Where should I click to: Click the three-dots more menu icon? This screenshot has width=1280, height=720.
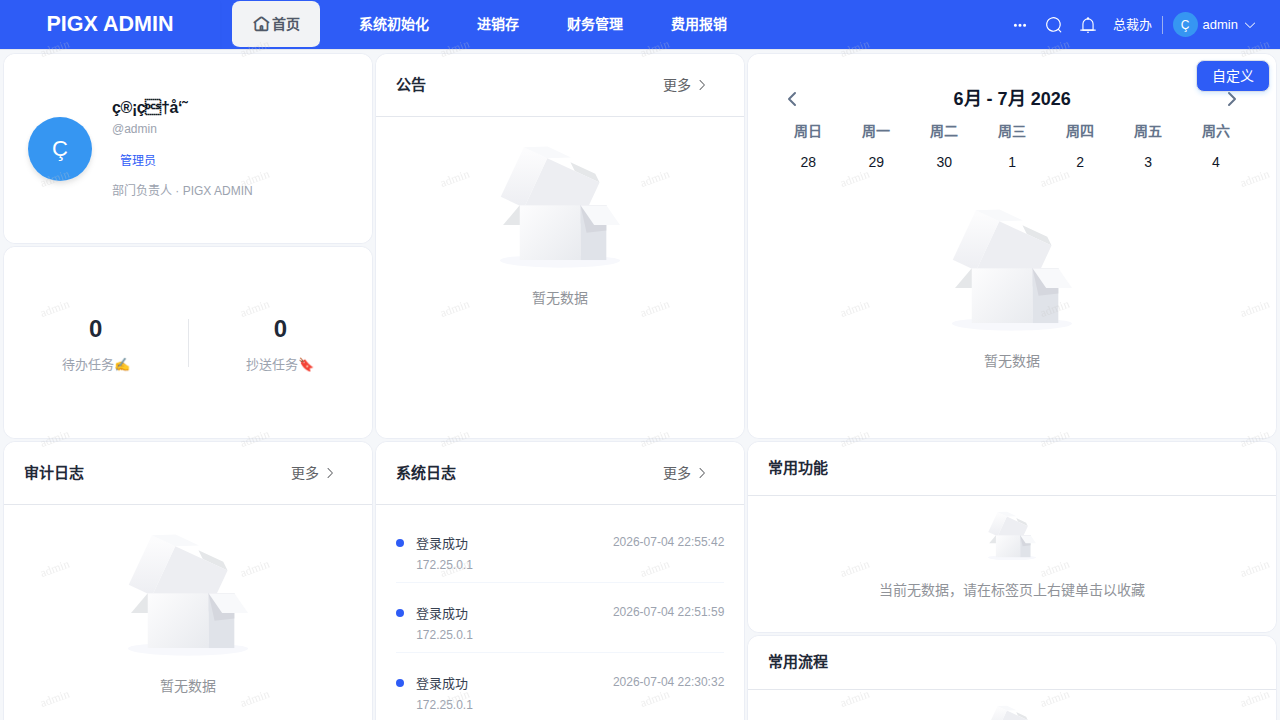[1020, 25]
